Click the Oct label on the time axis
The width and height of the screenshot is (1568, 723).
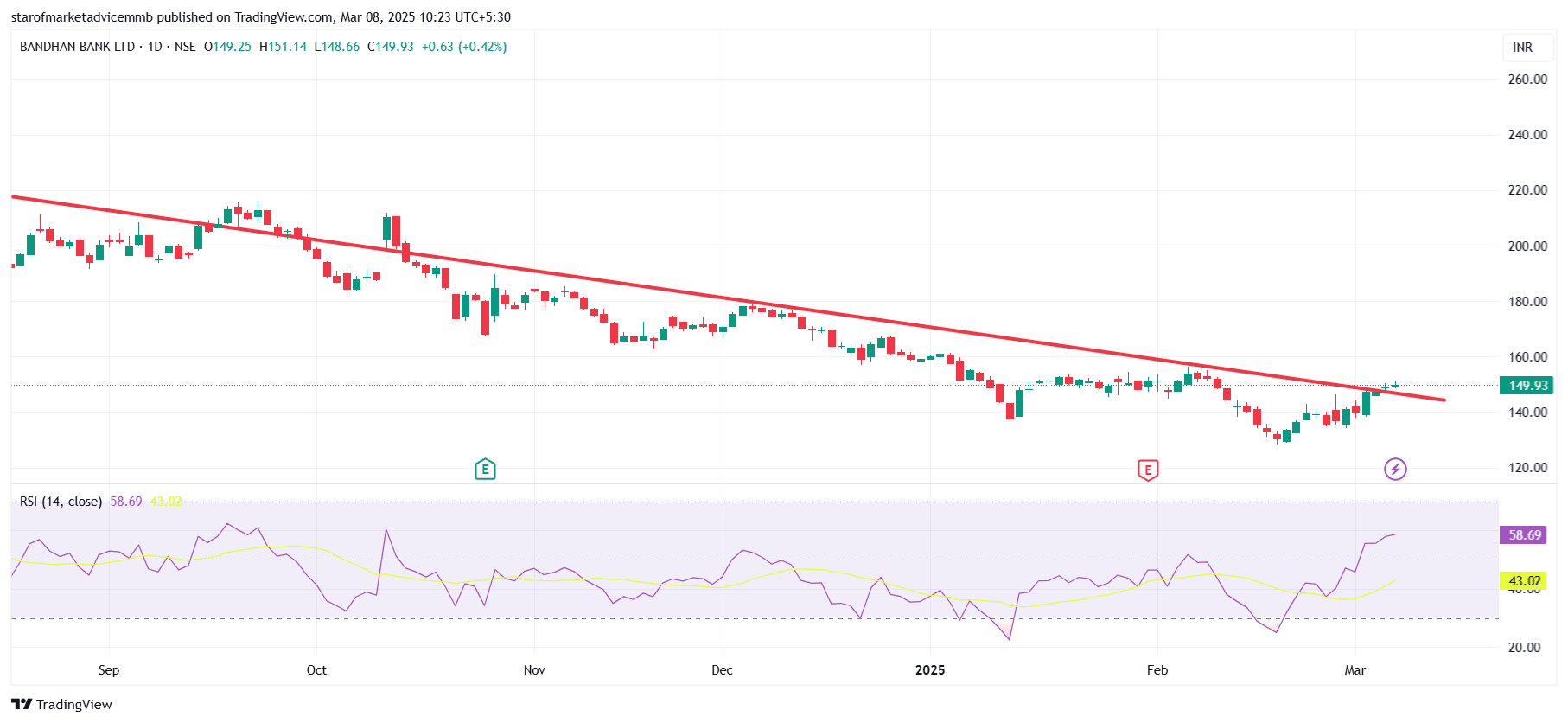click(316, 670)
